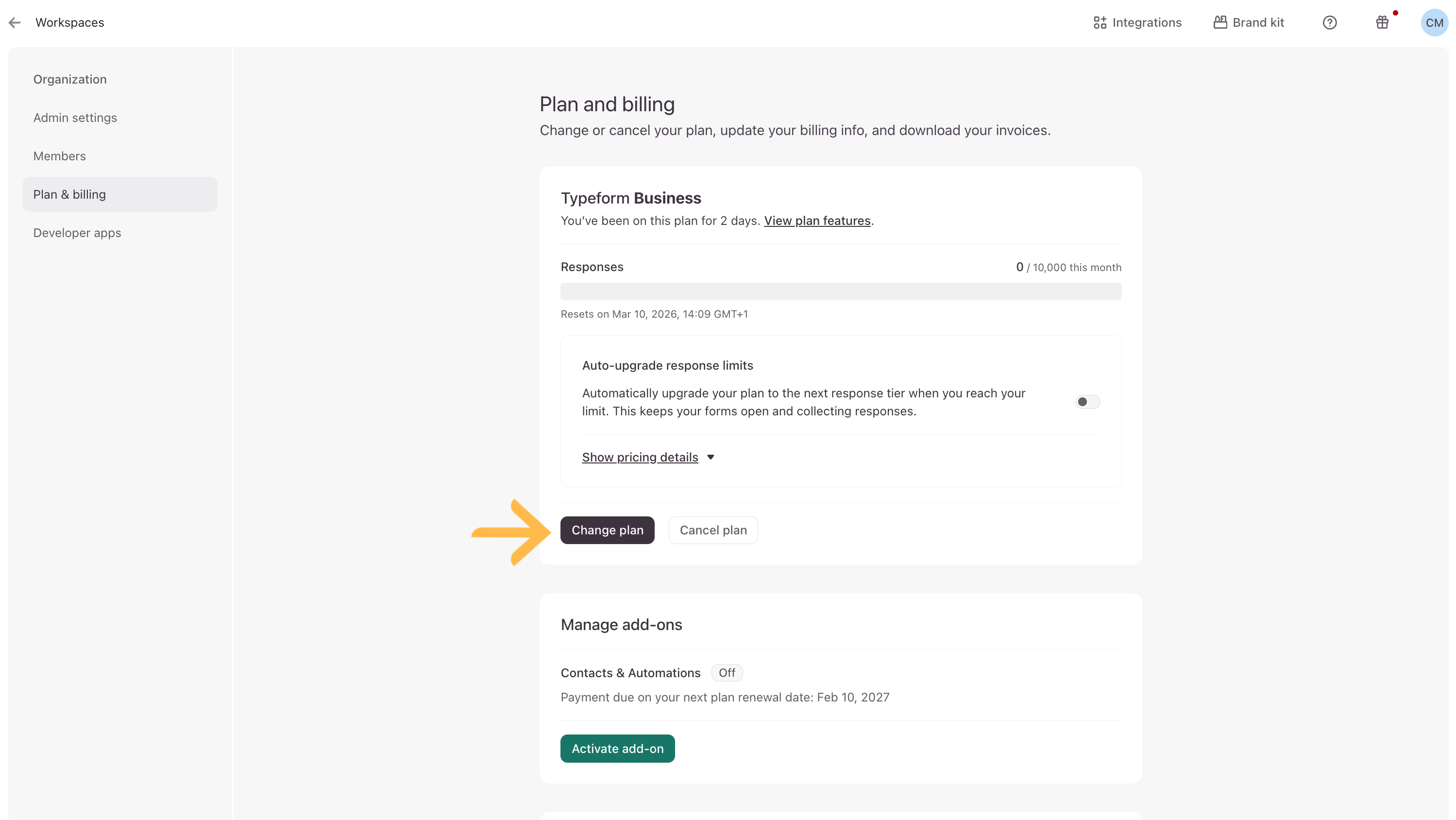Open the help question mark icon
Viewport: 1456px width, 820px height.
pyautogui.click(x=1329, y=23)
